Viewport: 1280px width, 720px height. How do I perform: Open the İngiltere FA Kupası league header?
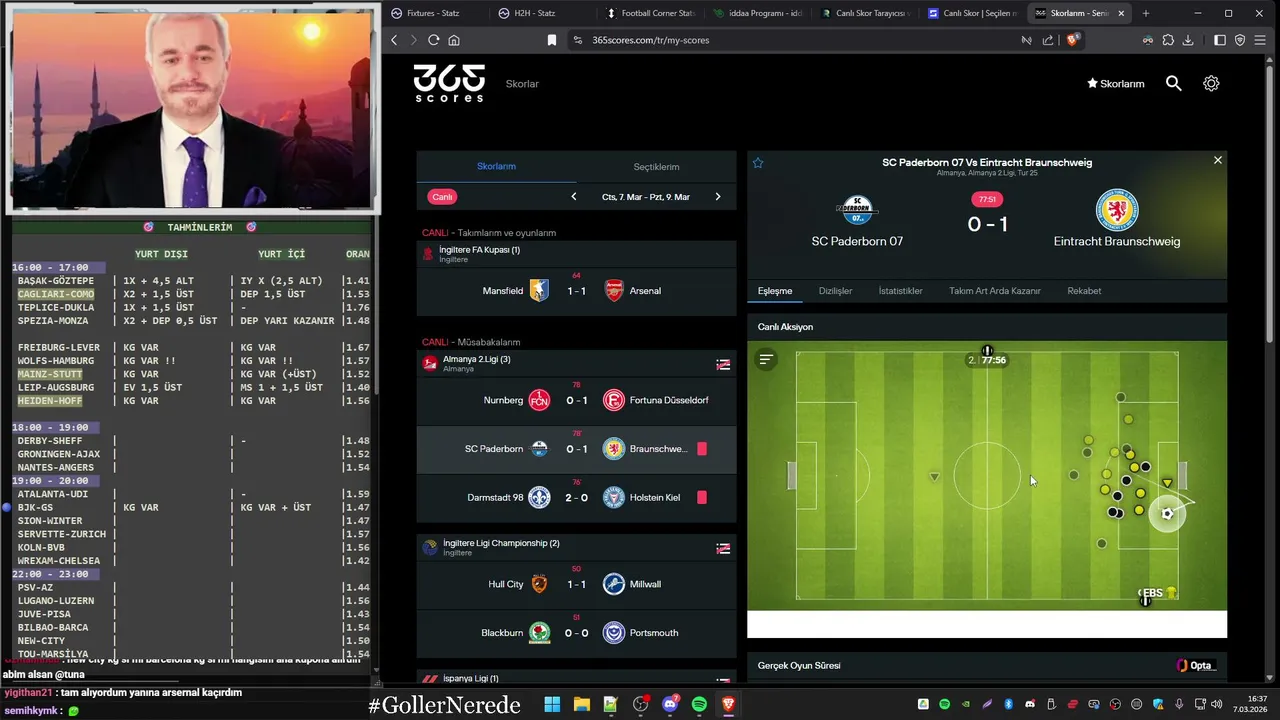pos(576,254)
